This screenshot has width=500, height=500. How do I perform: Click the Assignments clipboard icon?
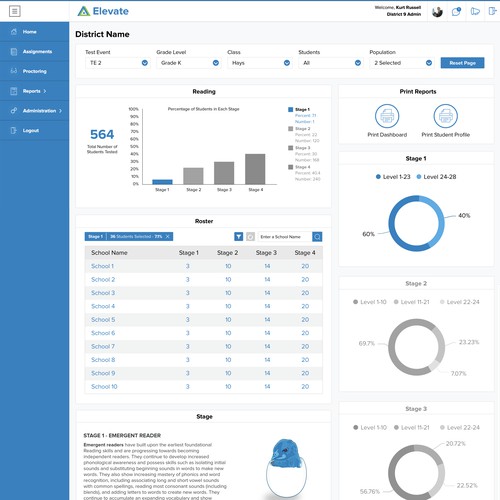tap(14, 52)
